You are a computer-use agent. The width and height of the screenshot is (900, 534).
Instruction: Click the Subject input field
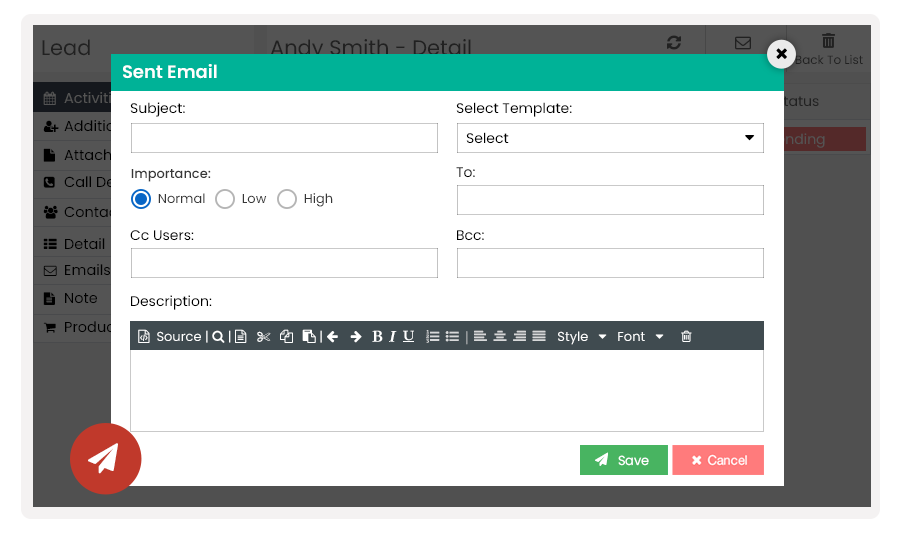284,138
